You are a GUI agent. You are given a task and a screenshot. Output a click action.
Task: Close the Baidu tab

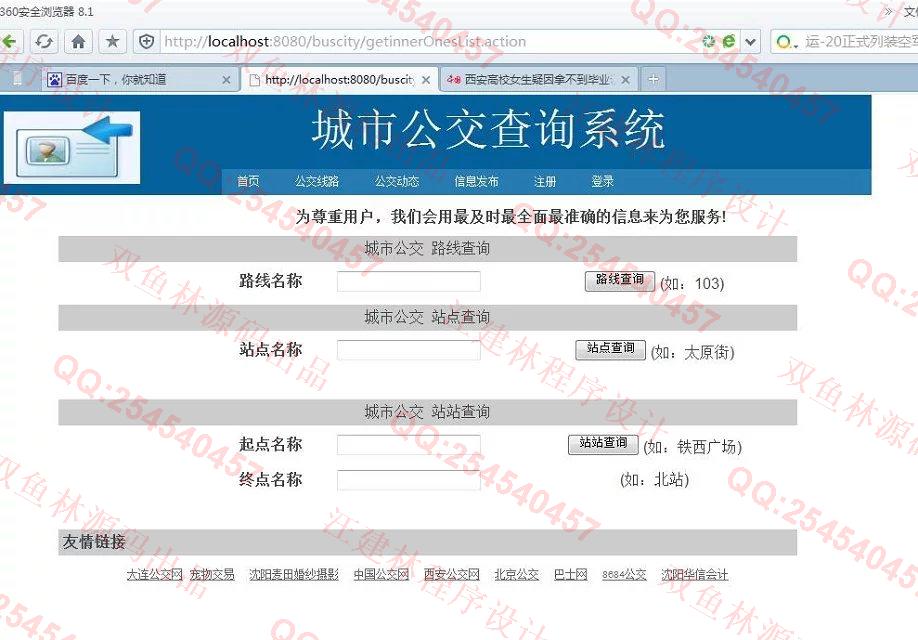point(226,80)
